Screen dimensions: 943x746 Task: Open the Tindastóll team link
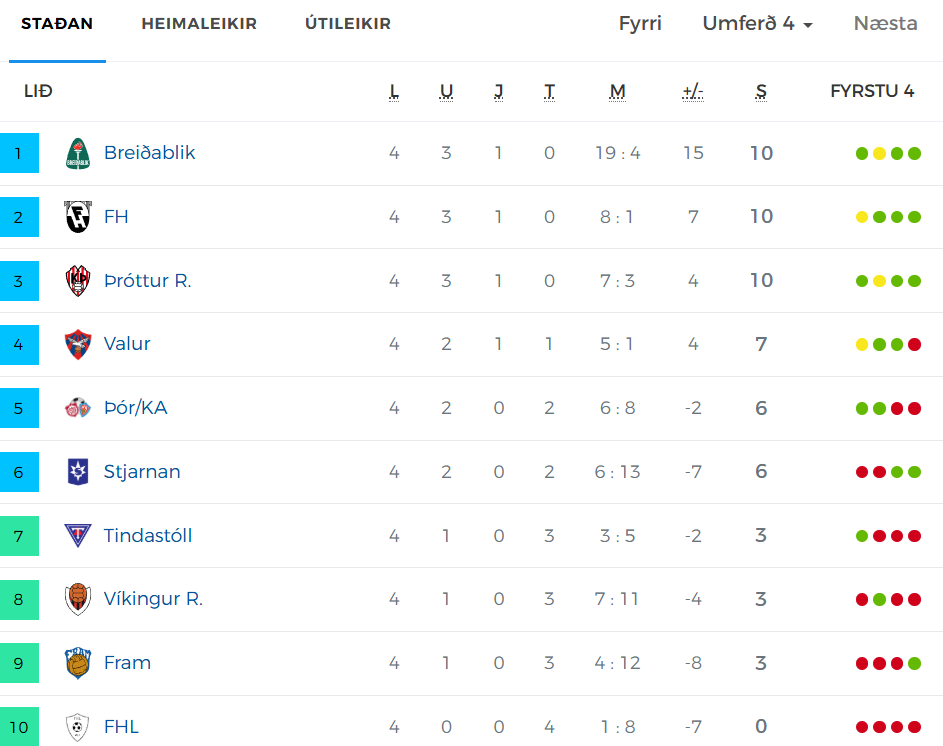148,535
